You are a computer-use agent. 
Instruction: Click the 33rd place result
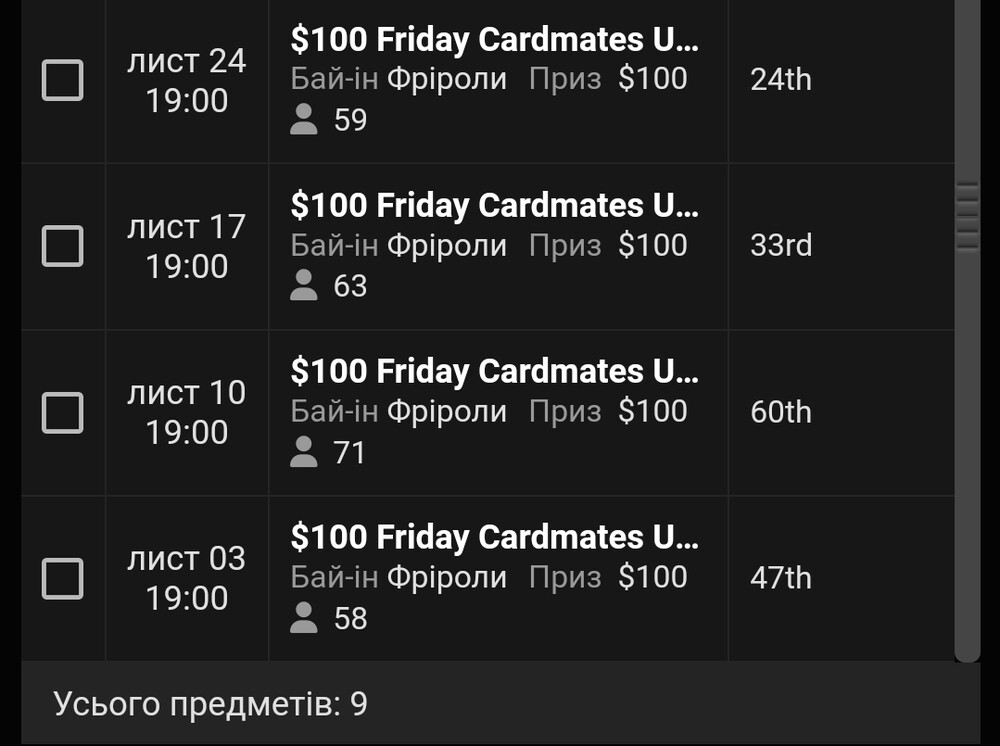tap(781, 245)
